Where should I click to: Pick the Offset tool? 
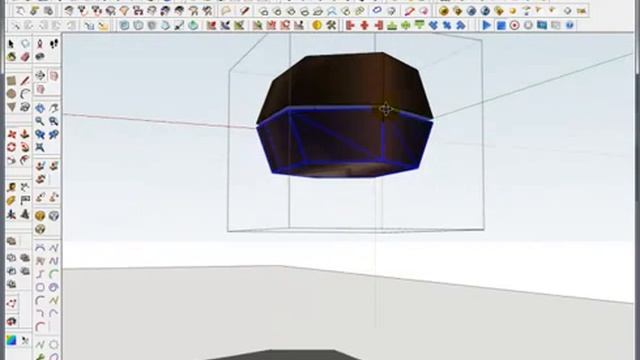pos(25,160)
